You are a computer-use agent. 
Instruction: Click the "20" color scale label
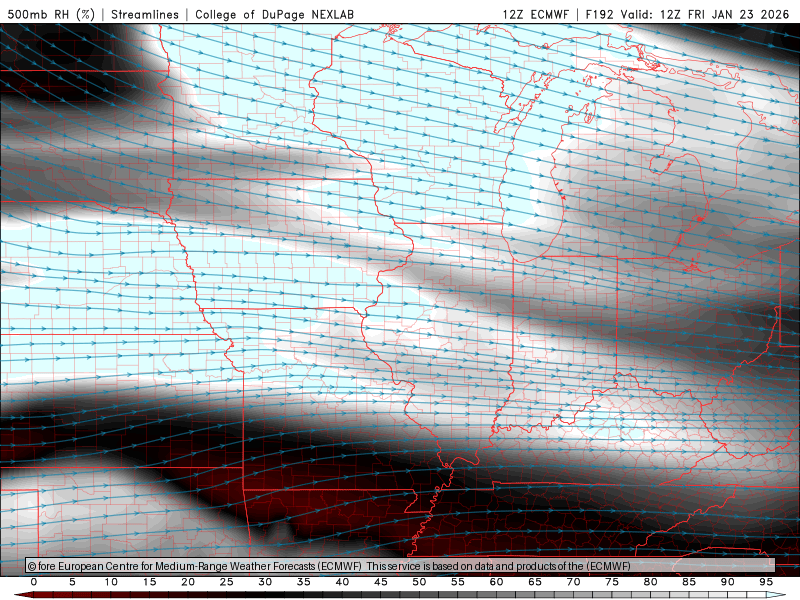point(188,582)
